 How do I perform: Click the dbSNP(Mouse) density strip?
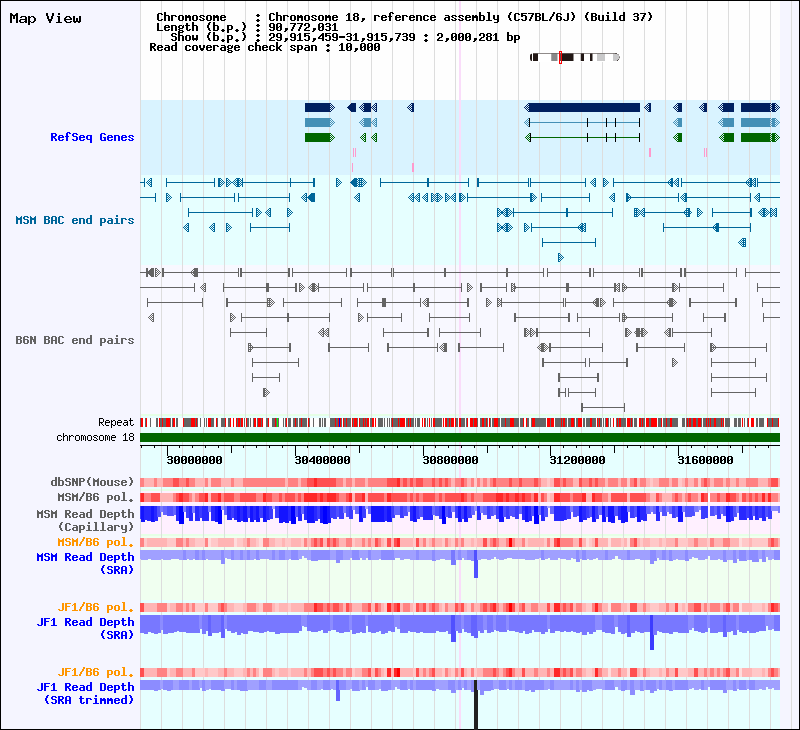[x=460, y=482]
